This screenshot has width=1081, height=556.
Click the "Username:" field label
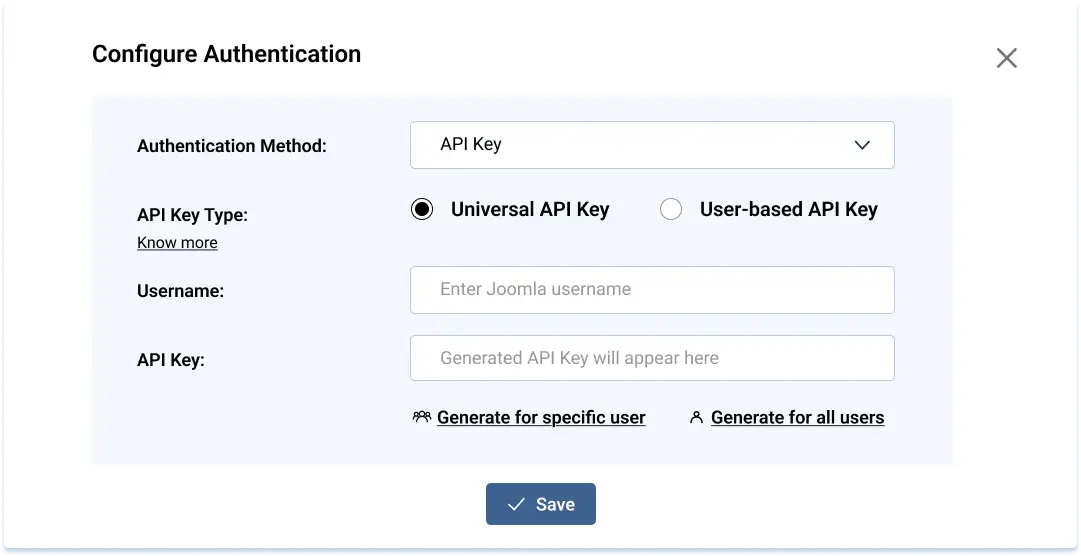click(180, 291)
